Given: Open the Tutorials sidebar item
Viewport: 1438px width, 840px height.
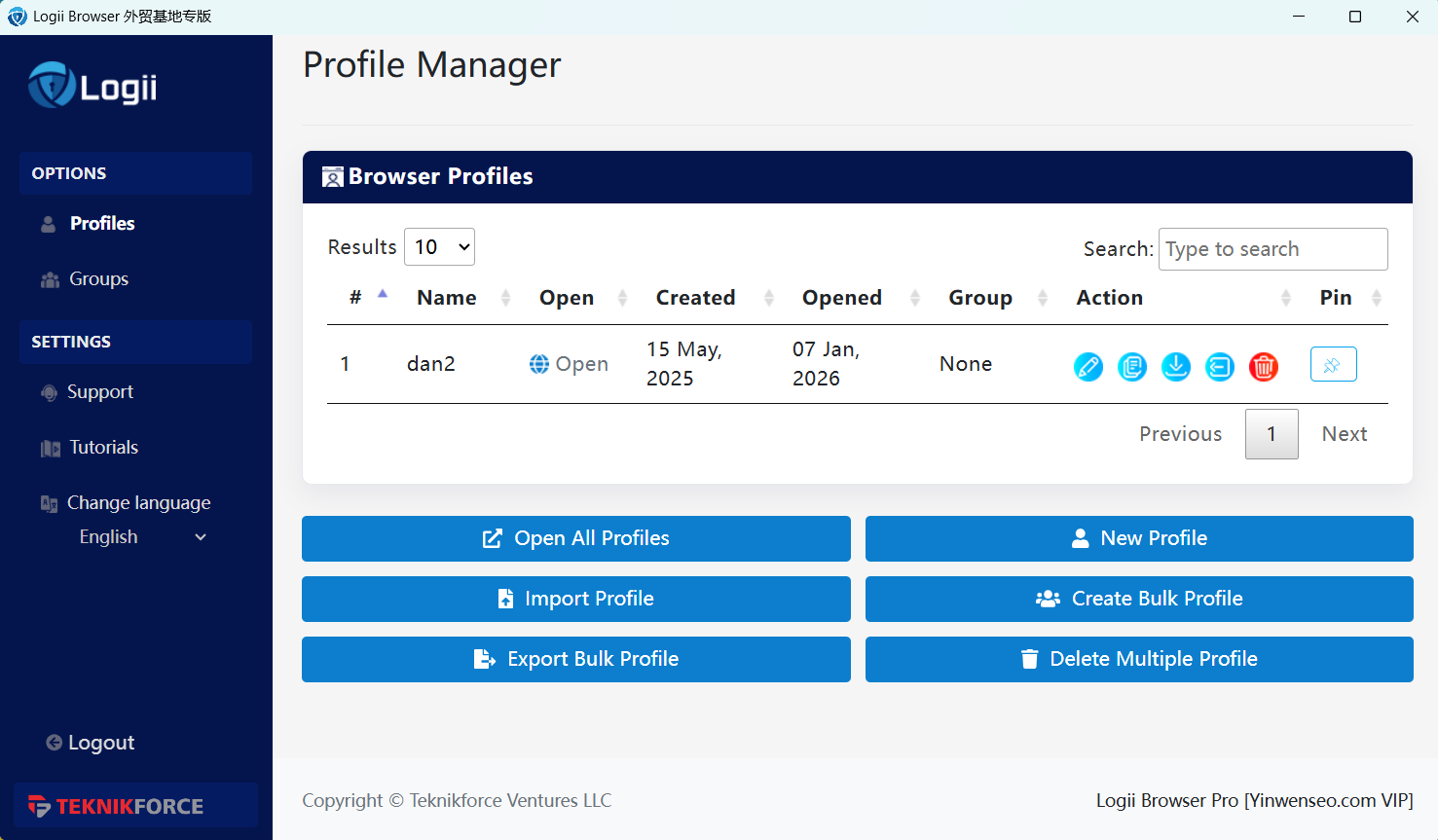Looking at the screenshot, I should point(103,448).
